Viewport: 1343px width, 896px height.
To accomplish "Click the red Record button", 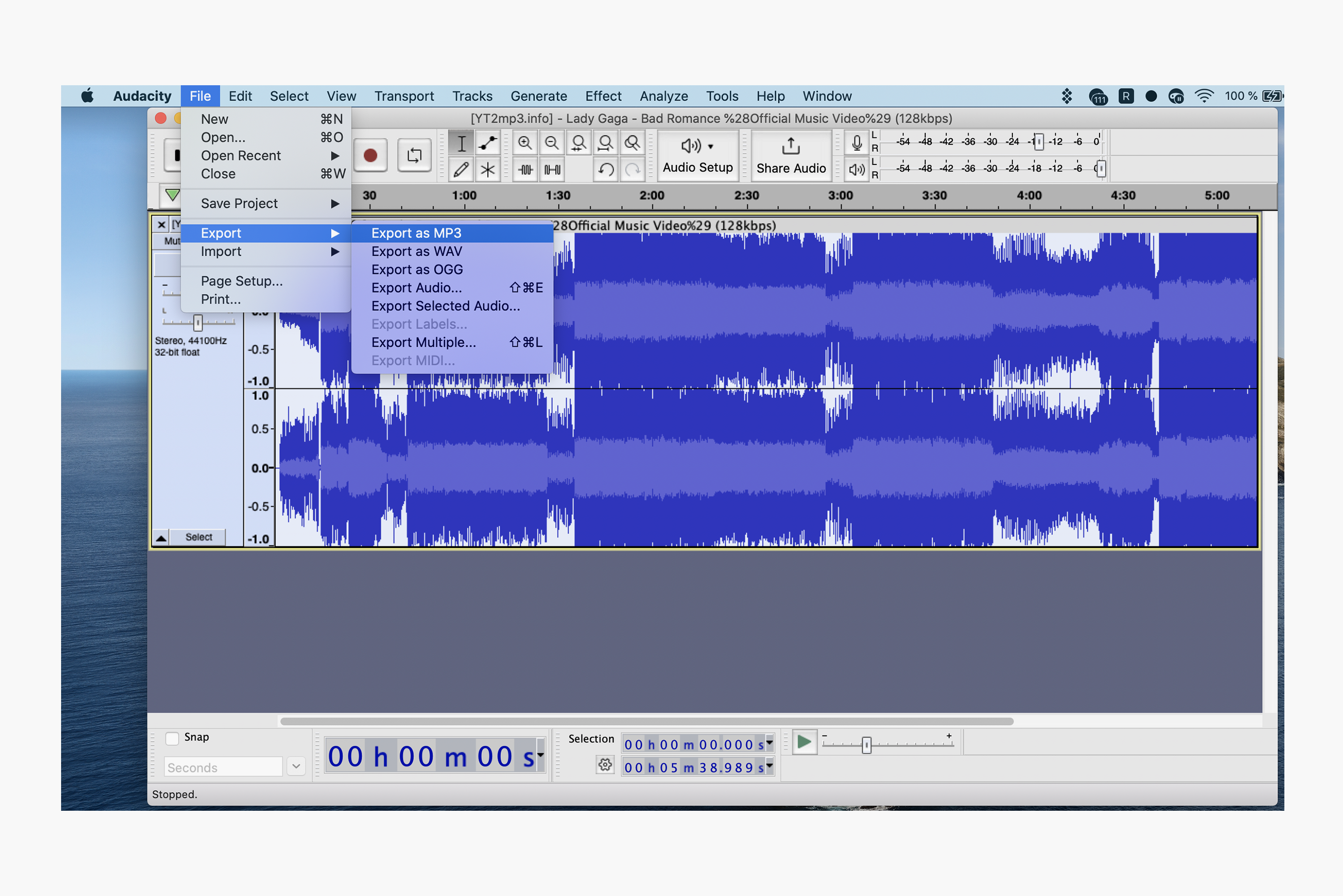I will click(370, 155).
